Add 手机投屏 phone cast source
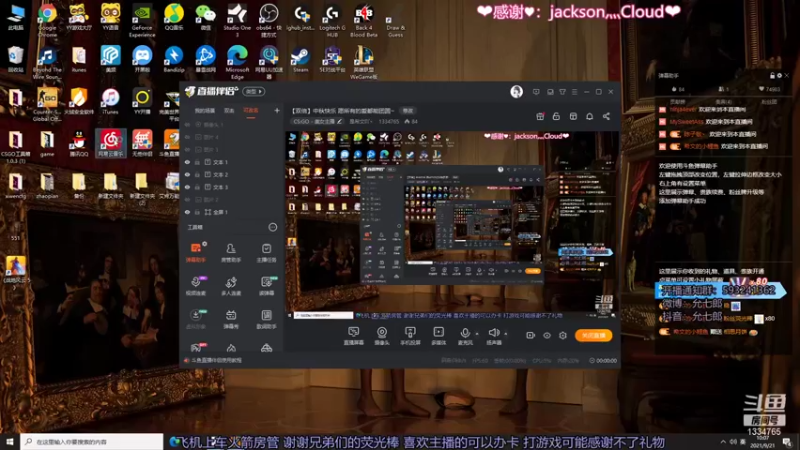This screenshot has width=800, height=450. pyautogui.click(x=410, y=336)
